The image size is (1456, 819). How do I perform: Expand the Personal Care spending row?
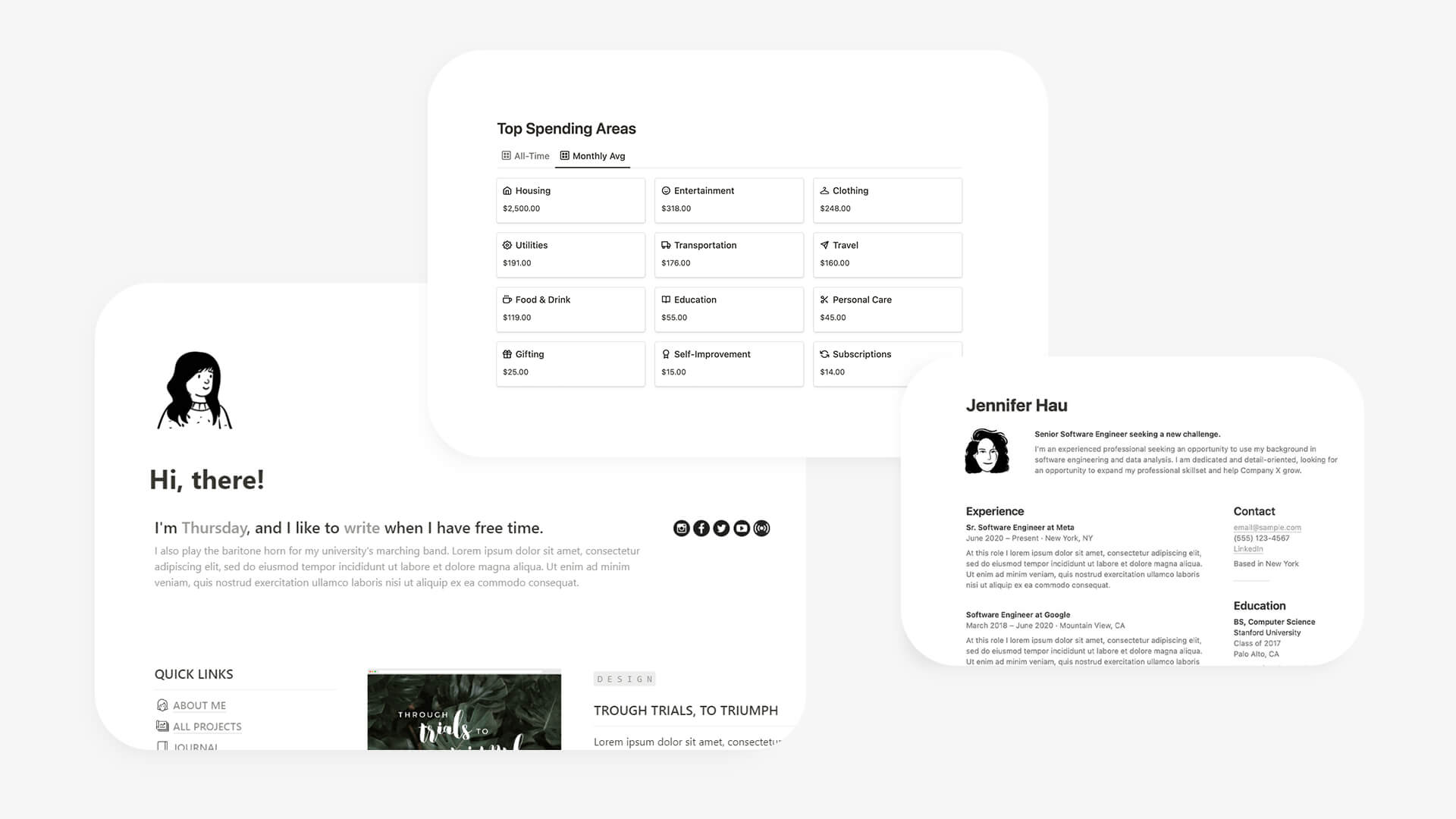tap(886, 308)
